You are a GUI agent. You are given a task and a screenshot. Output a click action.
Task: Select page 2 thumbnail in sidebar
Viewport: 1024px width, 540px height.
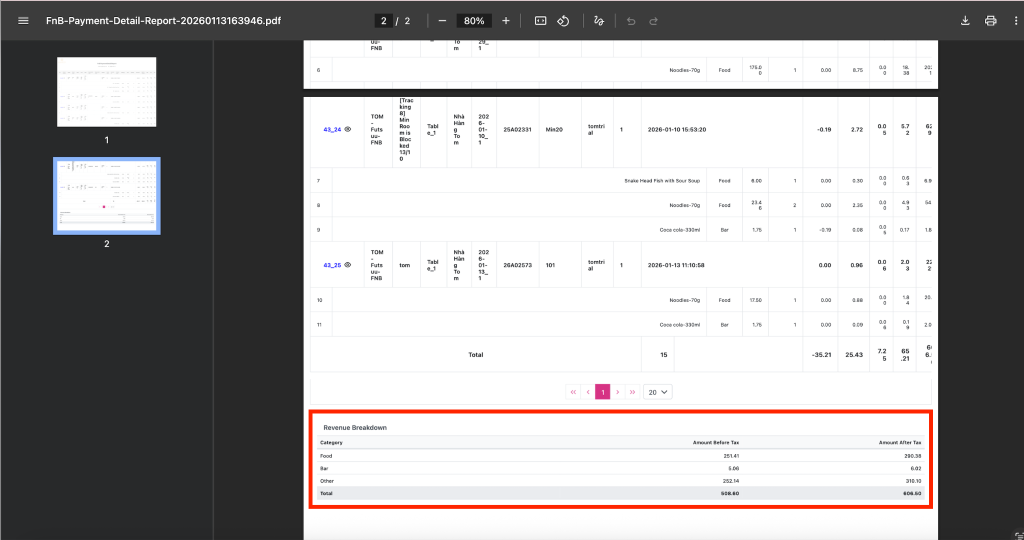coord(106,195)
